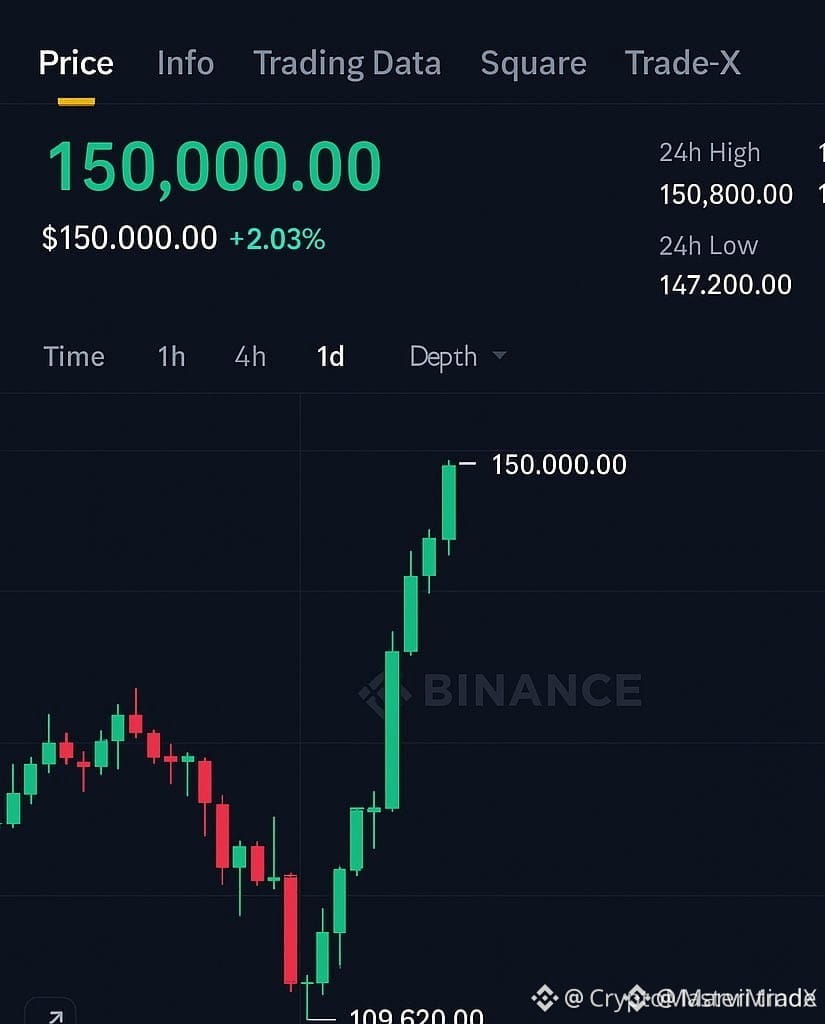Select the Trade-X tab
825x1024 pixels.
(683, 63)
